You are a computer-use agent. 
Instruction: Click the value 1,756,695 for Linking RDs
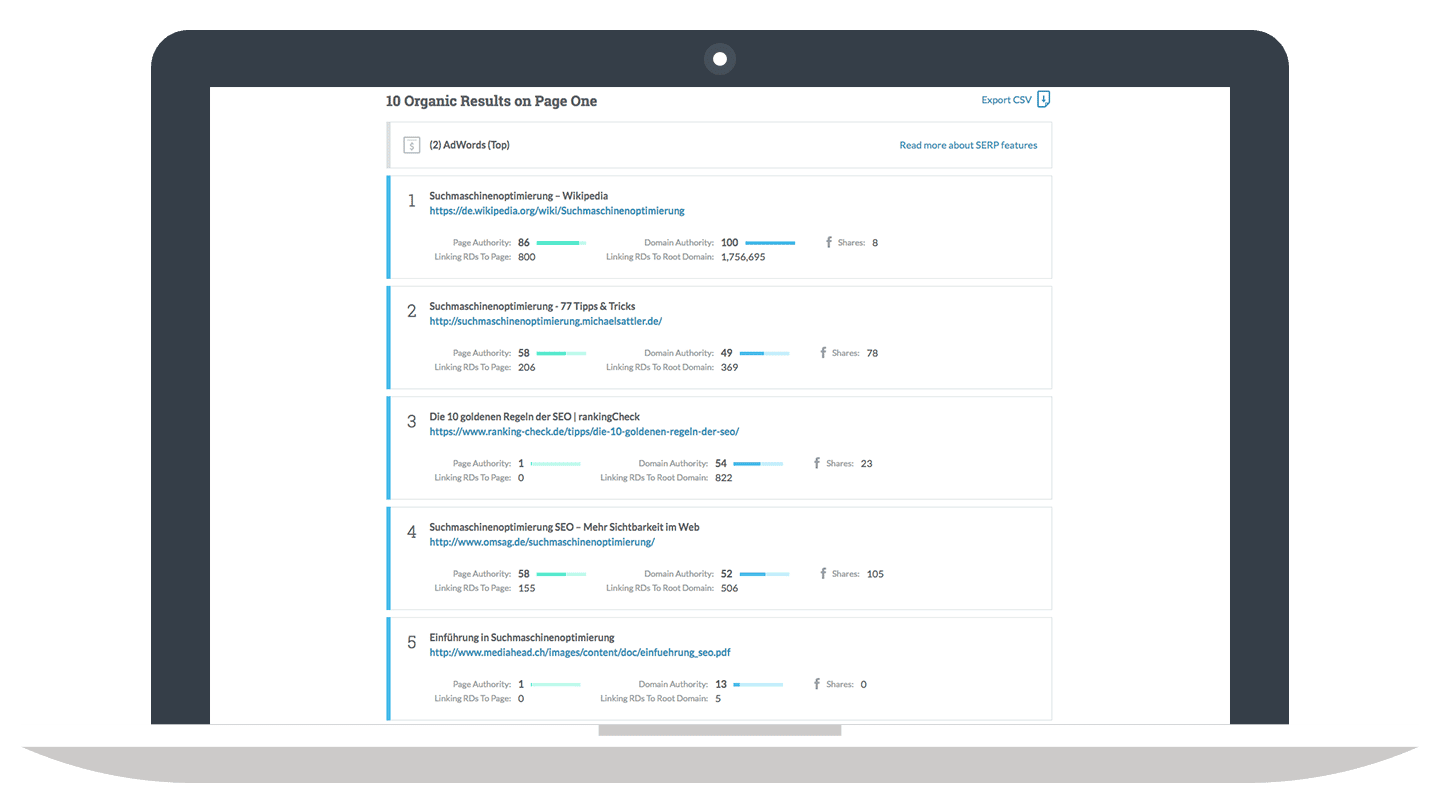743,257
